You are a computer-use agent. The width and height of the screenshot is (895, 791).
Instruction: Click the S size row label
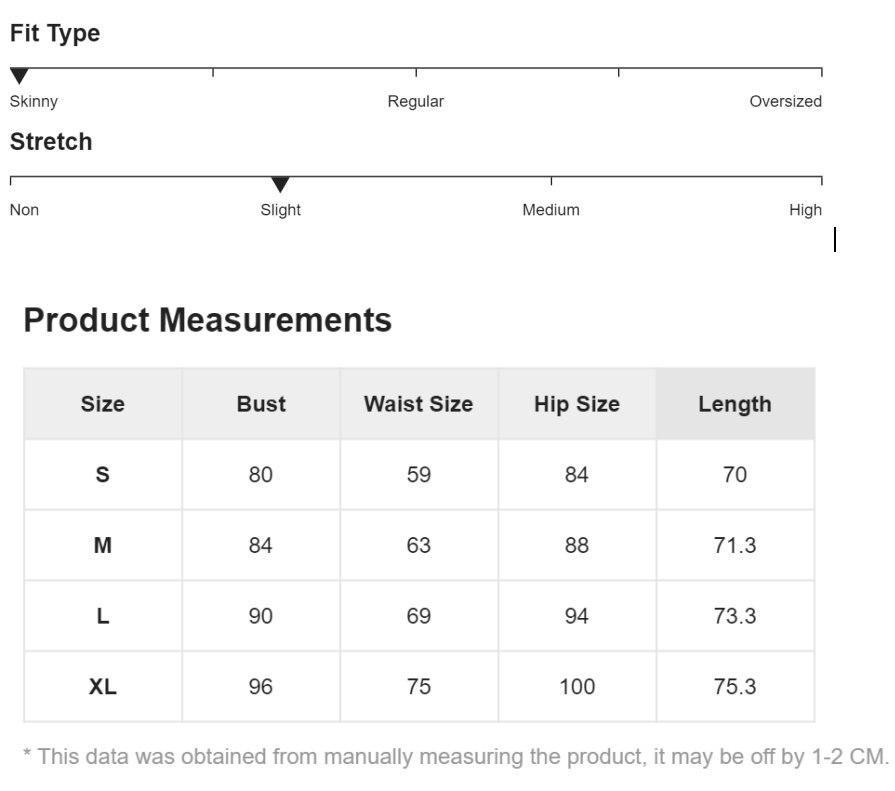(x=103, y=475)
